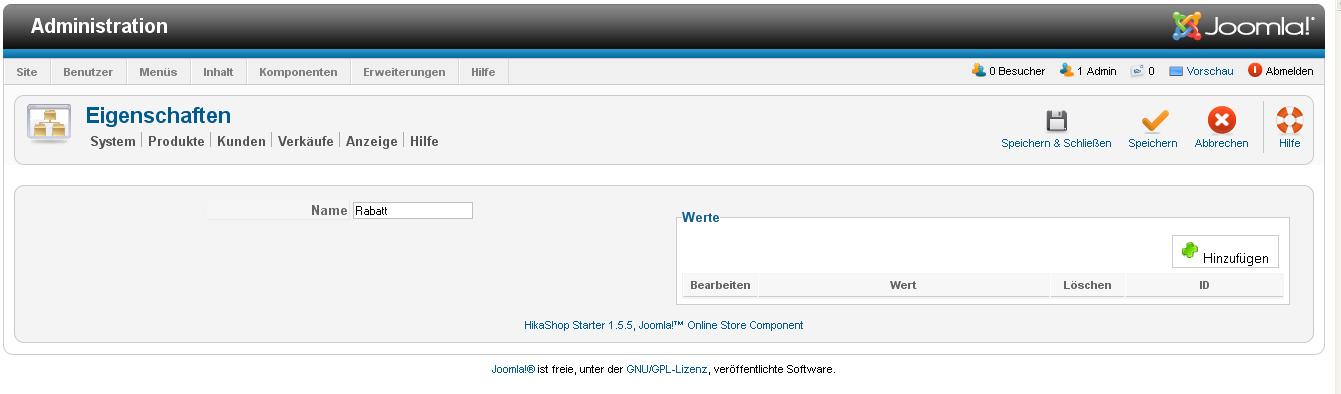Open the top bar Hilfe menu
Viewport: 1341px width, 394px height.
483,72
